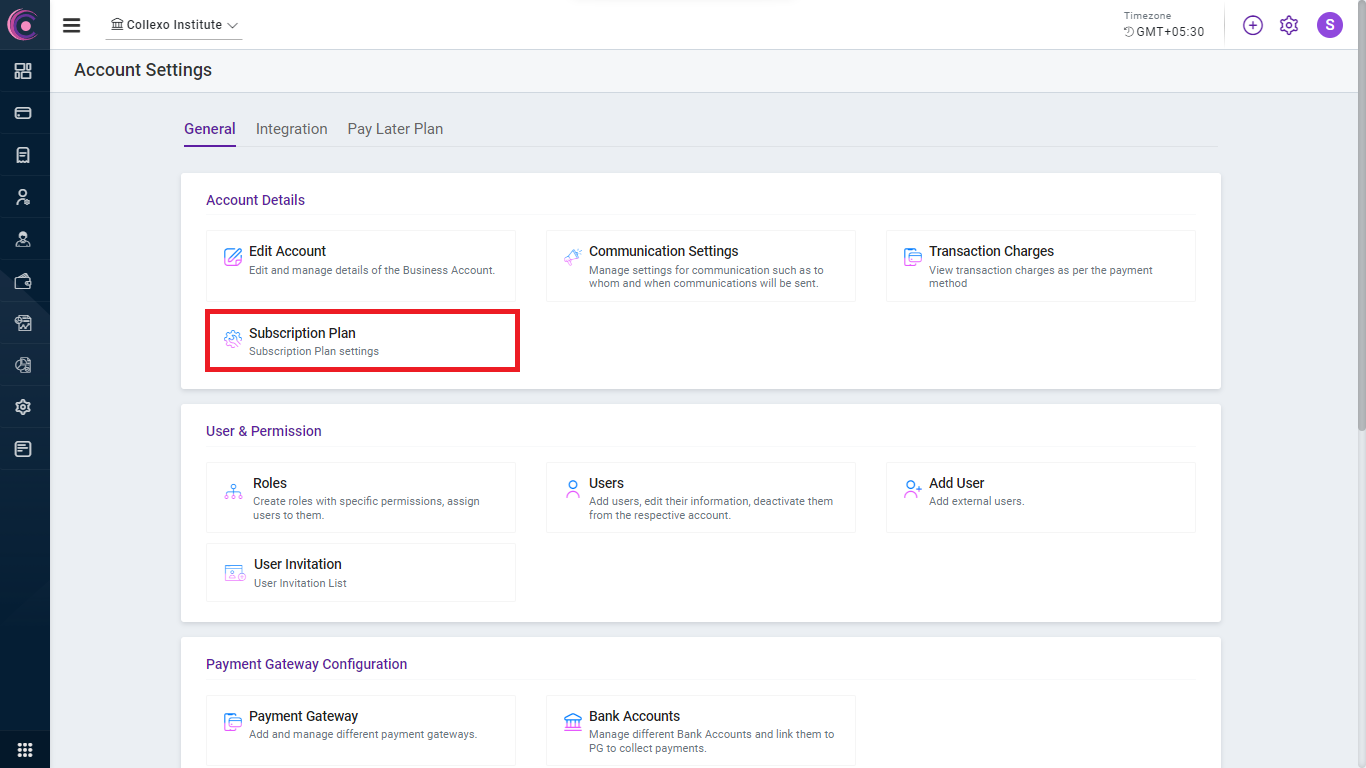Open the hamburger navigation menu
The width and height of the screenshot is (1366, 768).
pos(71,25)
